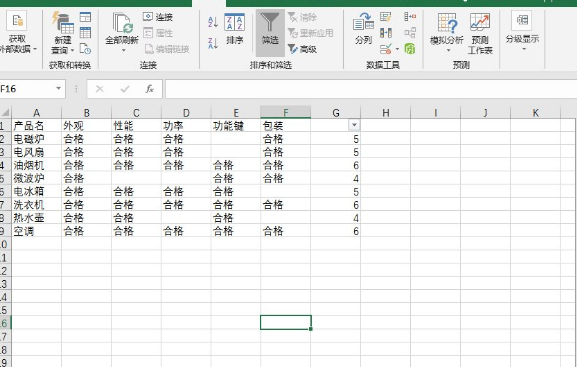
Task: Click the 重新应用 button
Action: tap(311, 33)
